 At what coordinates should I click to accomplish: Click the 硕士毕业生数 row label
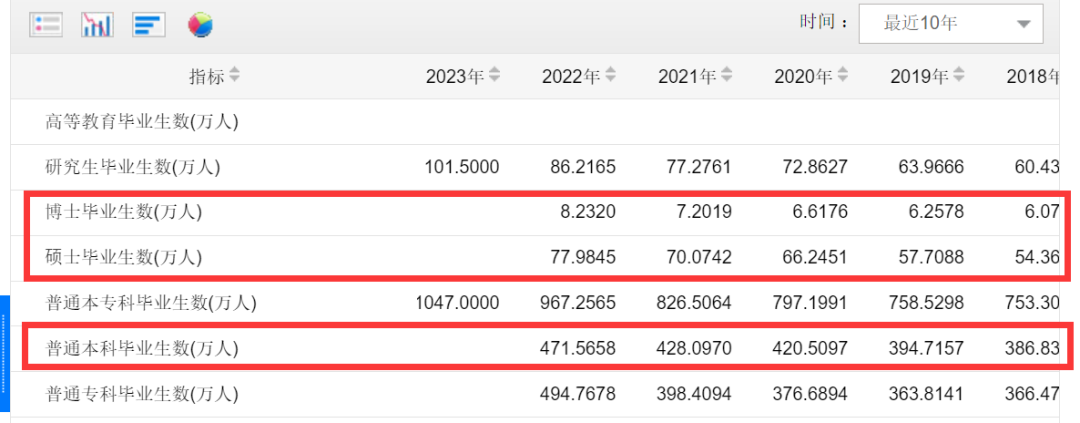125,257
